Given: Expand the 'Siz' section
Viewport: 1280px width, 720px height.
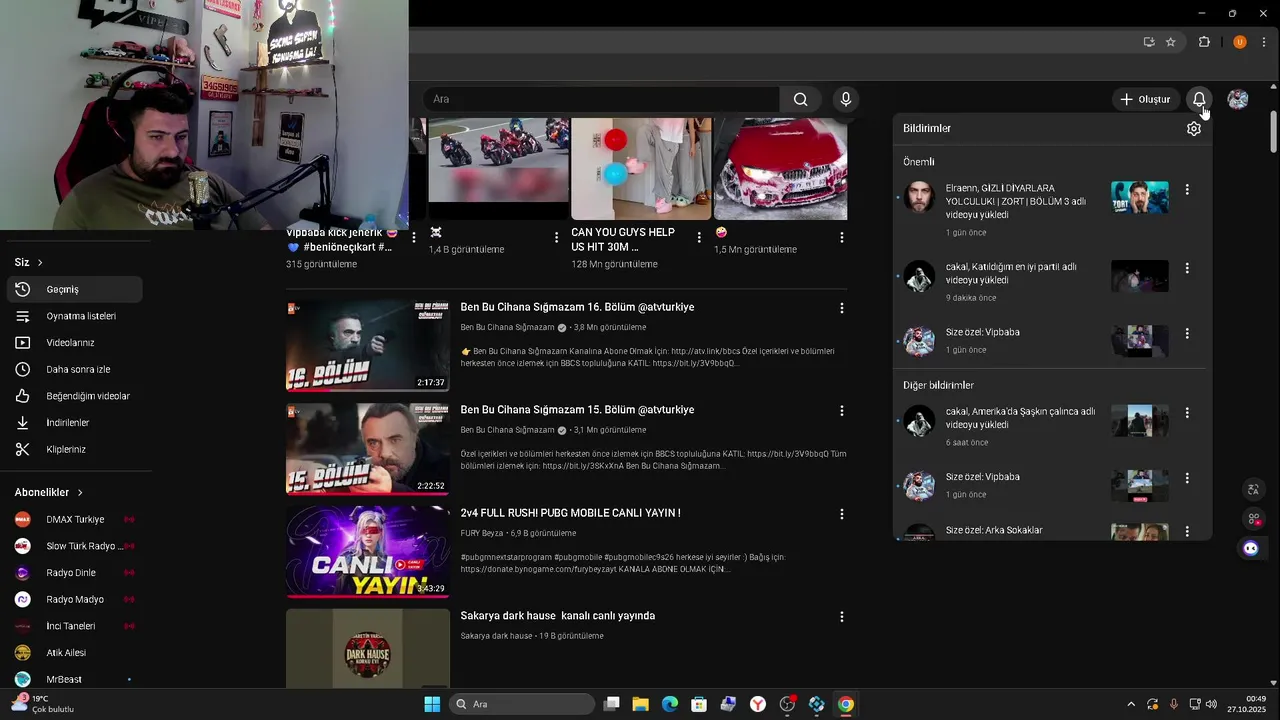Looking at the screenshot, I should coord(29,262).
